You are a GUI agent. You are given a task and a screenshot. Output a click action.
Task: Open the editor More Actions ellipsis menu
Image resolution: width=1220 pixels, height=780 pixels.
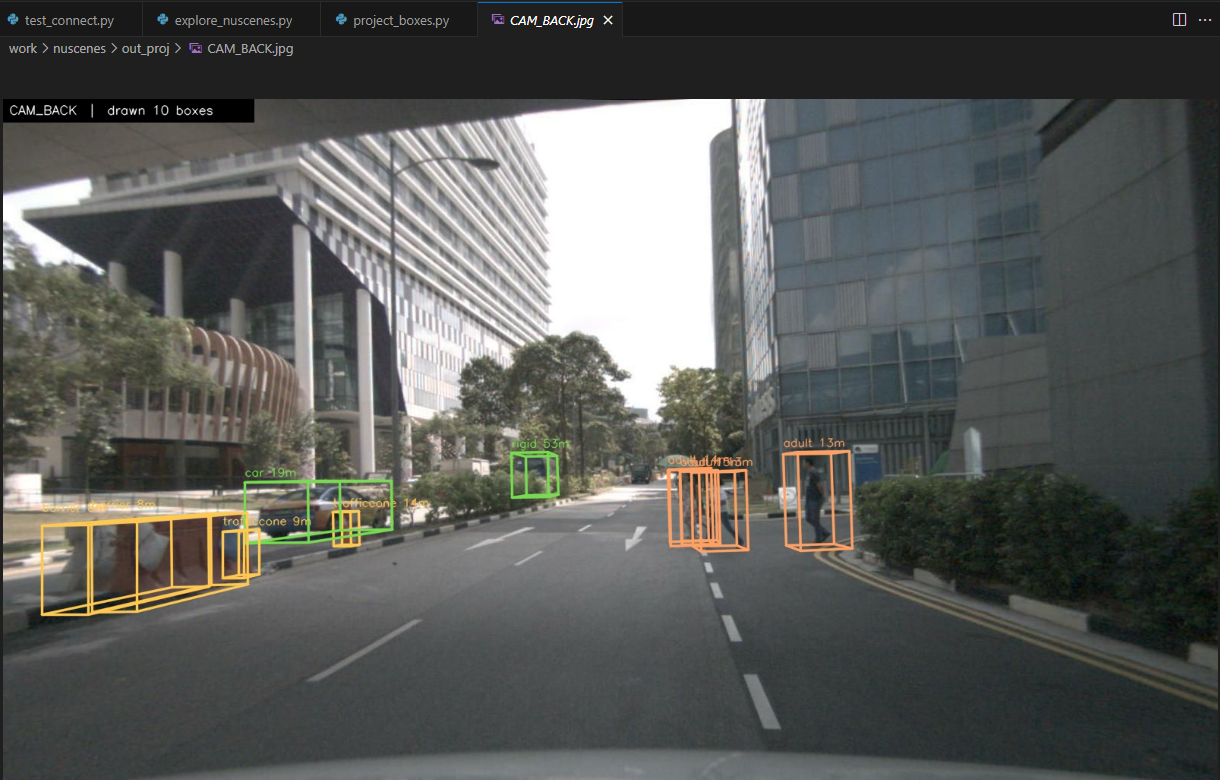(x=1204, y=20)
